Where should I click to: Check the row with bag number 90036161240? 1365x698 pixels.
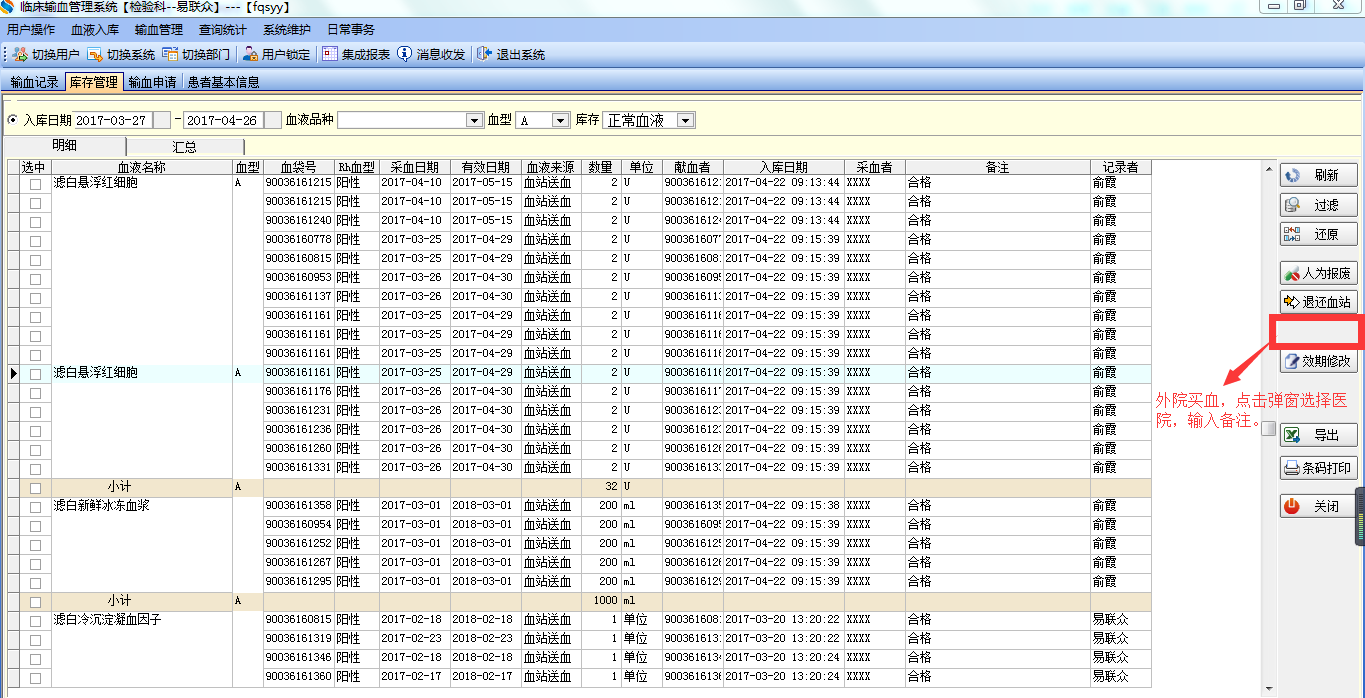(35, 222)
